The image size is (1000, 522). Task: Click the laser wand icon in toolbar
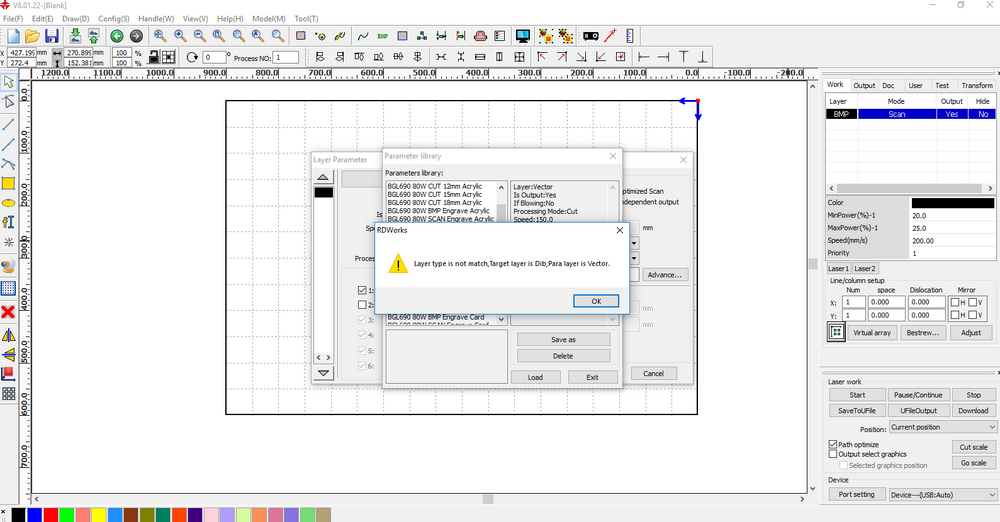tap(610, 36)
